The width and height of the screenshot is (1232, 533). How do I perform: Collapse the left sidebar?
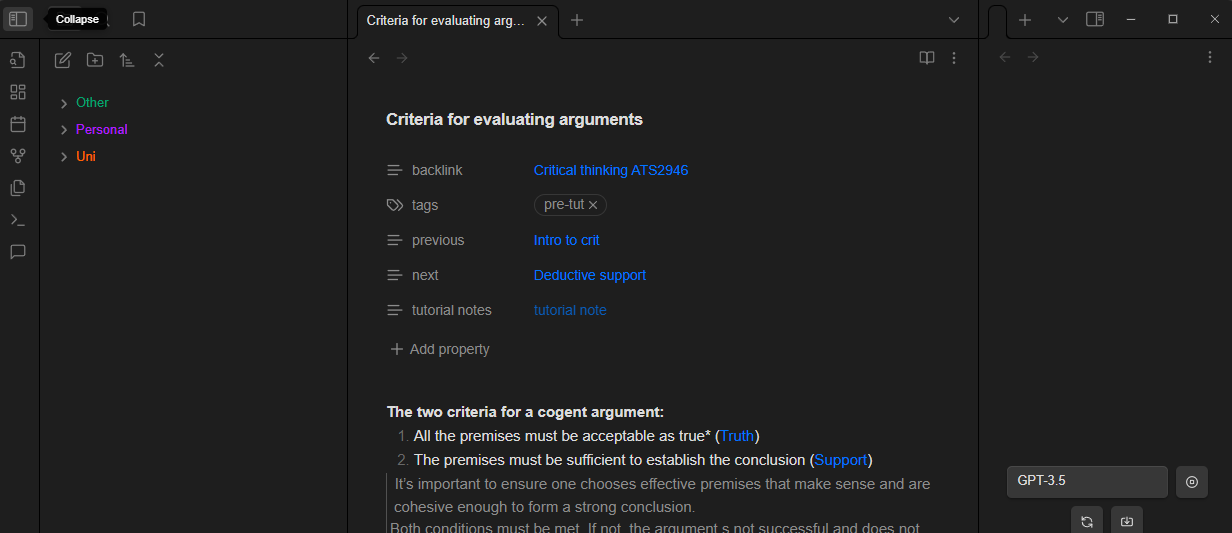point(17,19)
